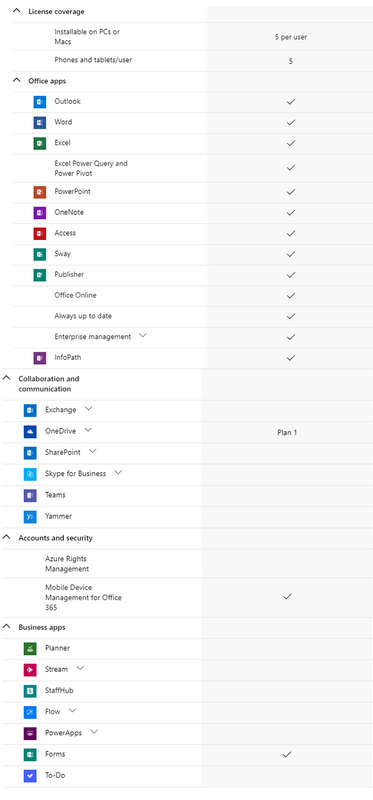Click the Planner icon
373x800 pixels.
[30, 648]
